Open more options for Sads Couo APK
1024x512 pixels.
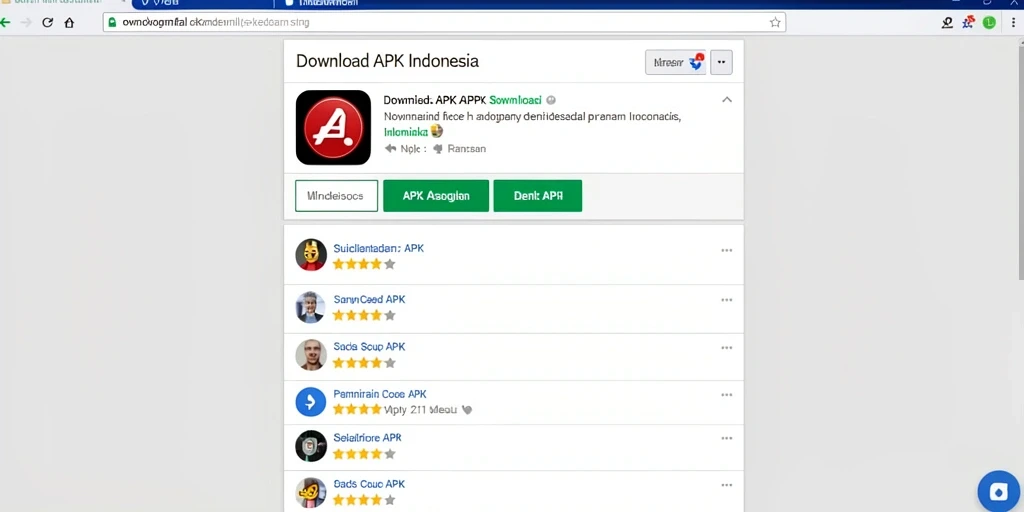click(x=727, y=485)
